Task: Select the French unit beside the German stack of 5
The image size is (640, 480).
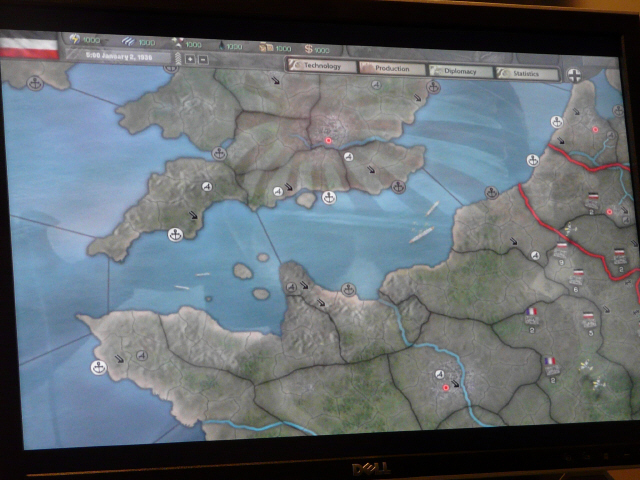Action: click(x=531, y=319)
